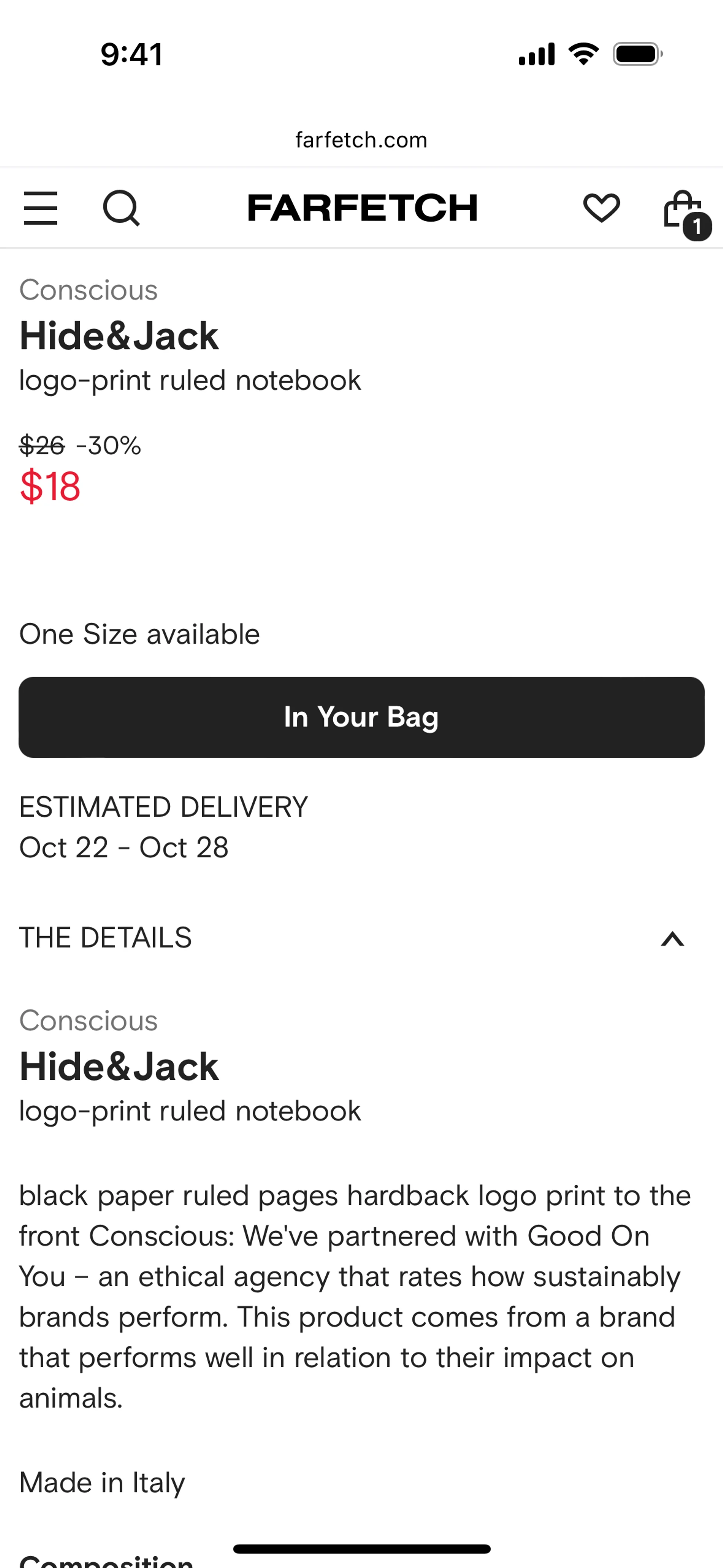Open the hamburger navigation menu
Image resolution: width=723 pixels, height=1568 pixels.
pyautogui.click(x=41, y=208)
